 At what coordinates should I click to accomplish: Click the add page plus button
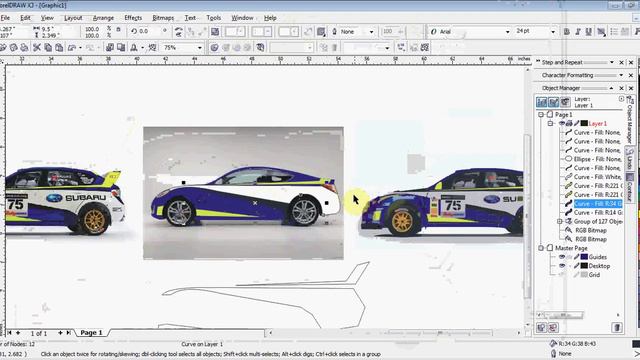60,333
